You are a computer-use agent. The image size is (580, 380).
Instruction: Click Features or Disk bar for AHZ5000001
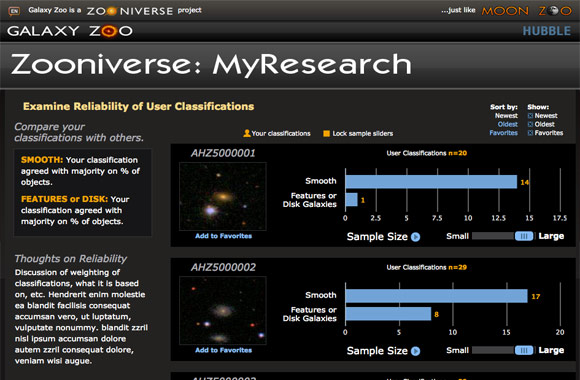351,200
